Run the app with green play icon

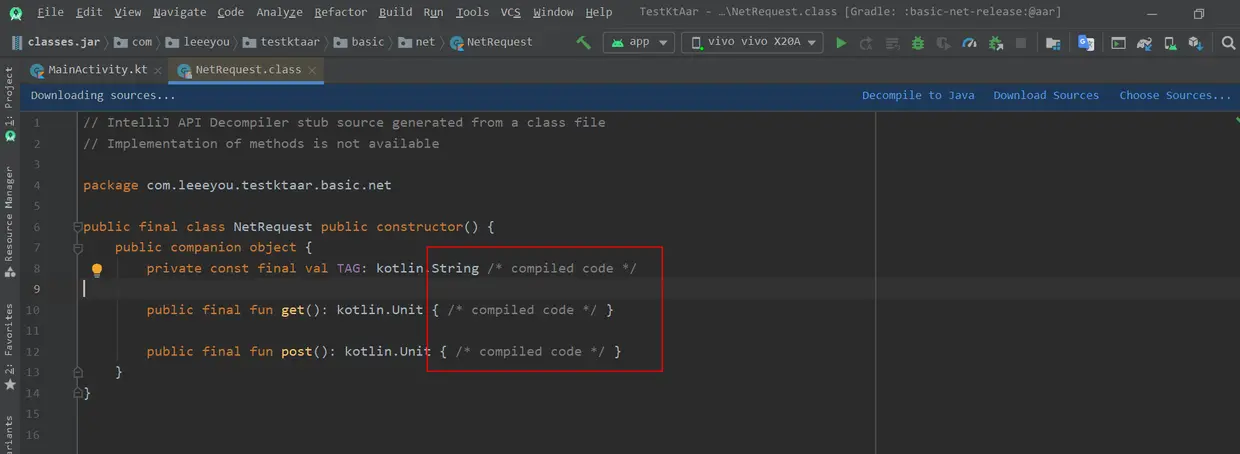pos(841,43)
